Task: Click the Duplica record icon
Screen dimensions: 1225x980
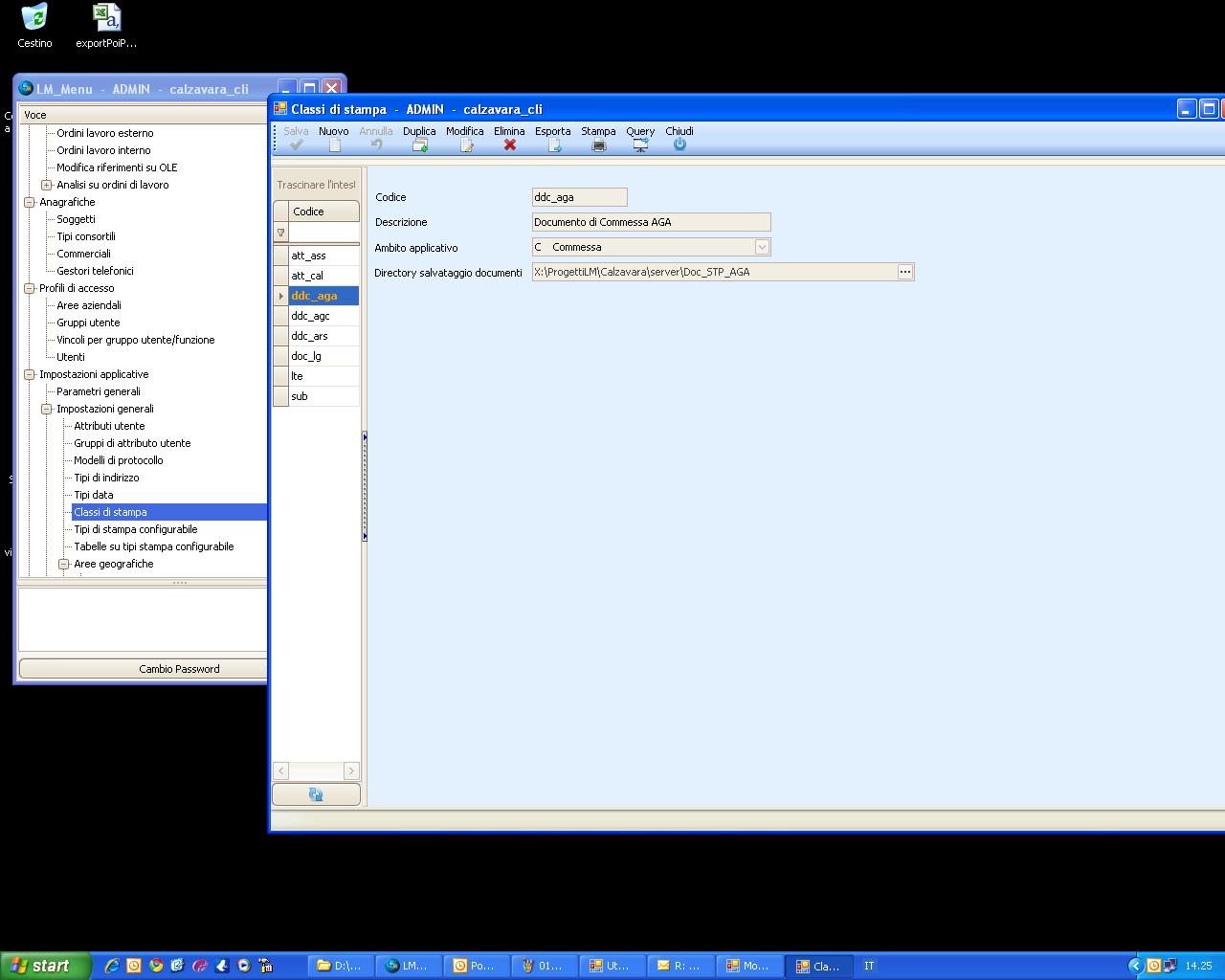Action: pyautogui.click(x=419, y=145)
